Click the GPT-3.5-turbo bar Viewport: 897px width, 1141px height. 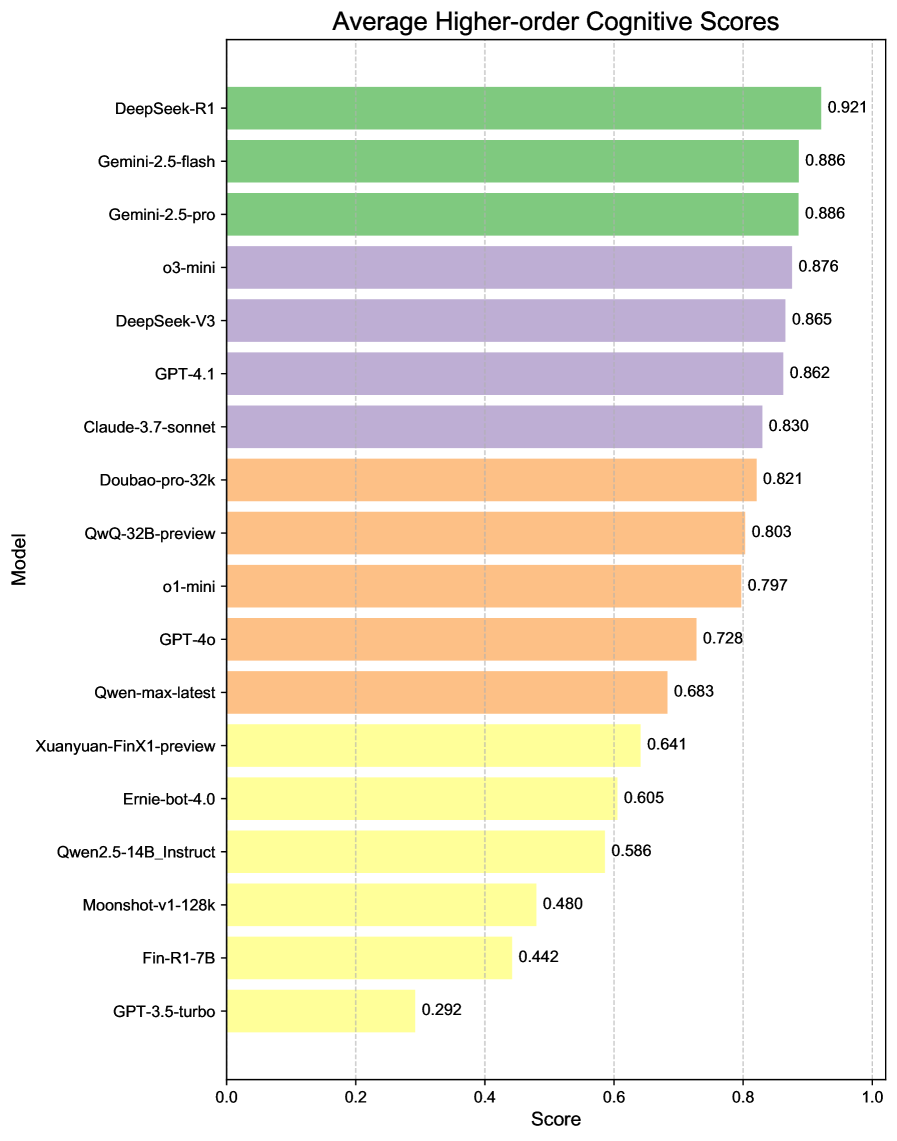tap(321, 1010)
